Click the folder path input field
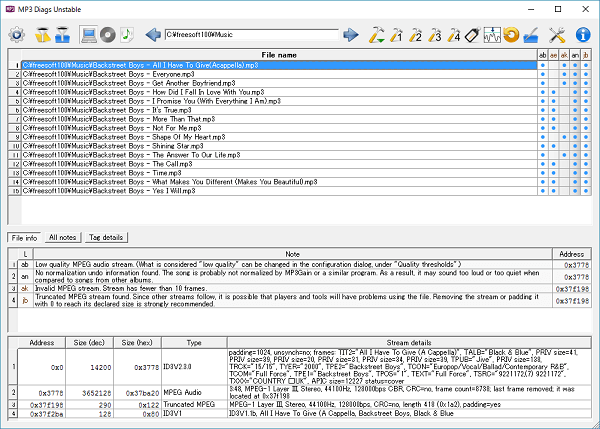Image resolution: width=600 pixels, height=429 pixels. 252,35
